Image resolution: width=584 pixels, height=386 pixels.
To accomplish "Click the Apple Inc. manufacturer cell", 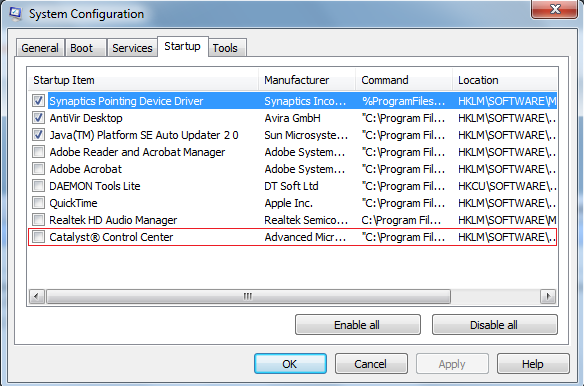I will [x=289, y=203].
